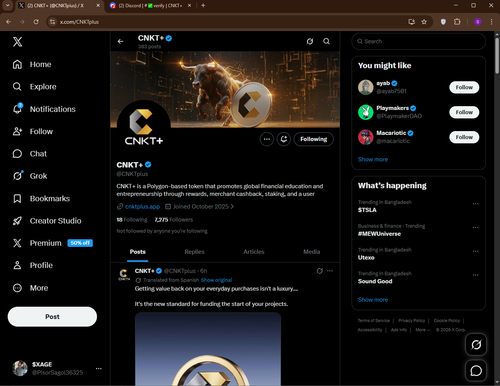Follow the Macariotic account

(x=464, y=137)
